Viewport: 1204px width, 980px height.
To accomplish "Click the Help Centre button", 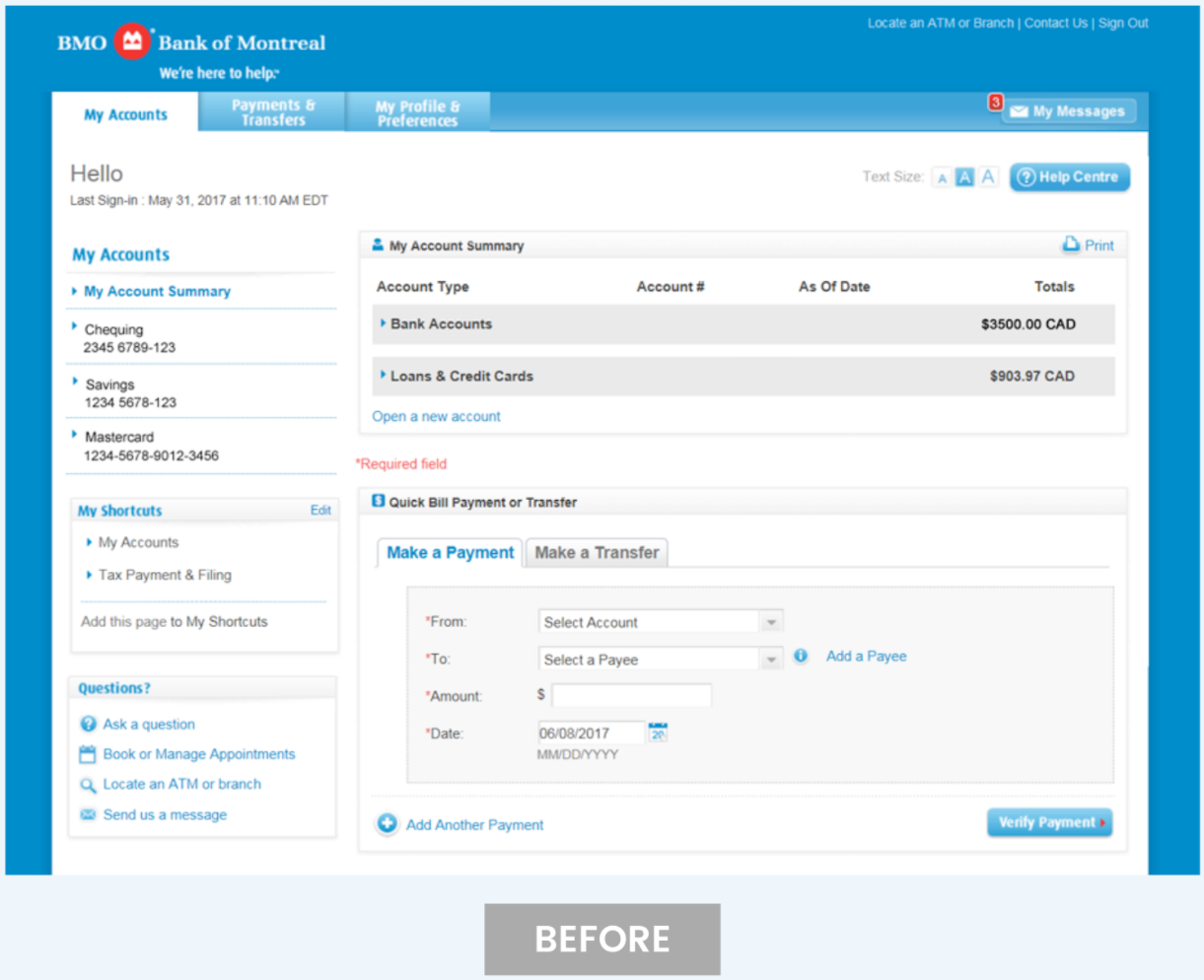I will (x=1070, y=177).
